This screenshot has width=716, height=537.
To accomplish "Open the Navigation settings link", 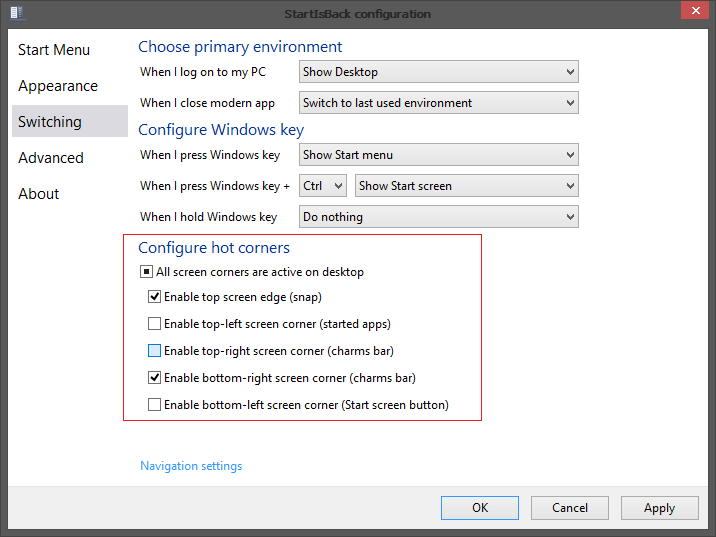I will (x=191, y=466).
